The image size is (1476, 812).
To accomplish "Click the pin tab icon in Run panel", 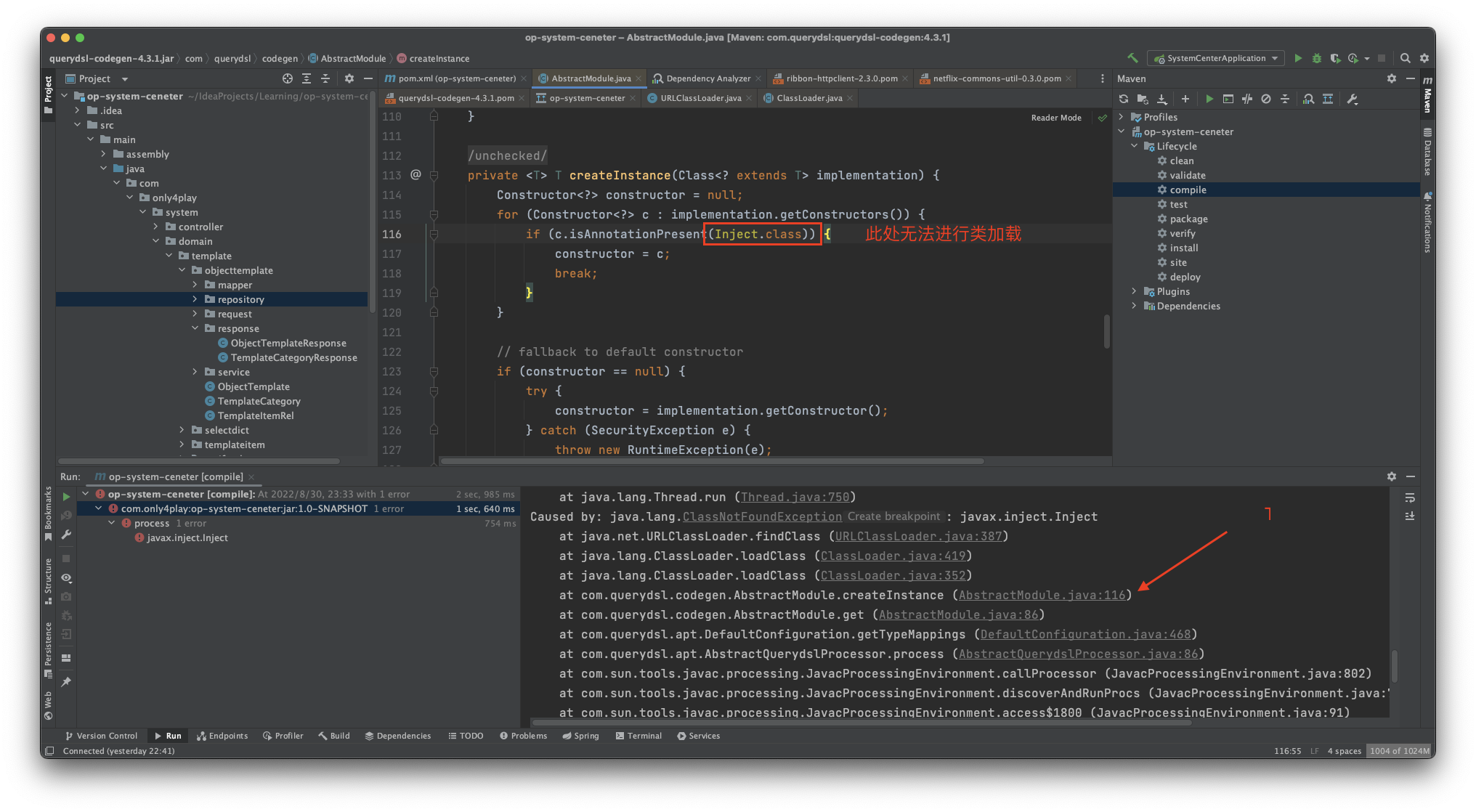I will (x=66, y=682).
